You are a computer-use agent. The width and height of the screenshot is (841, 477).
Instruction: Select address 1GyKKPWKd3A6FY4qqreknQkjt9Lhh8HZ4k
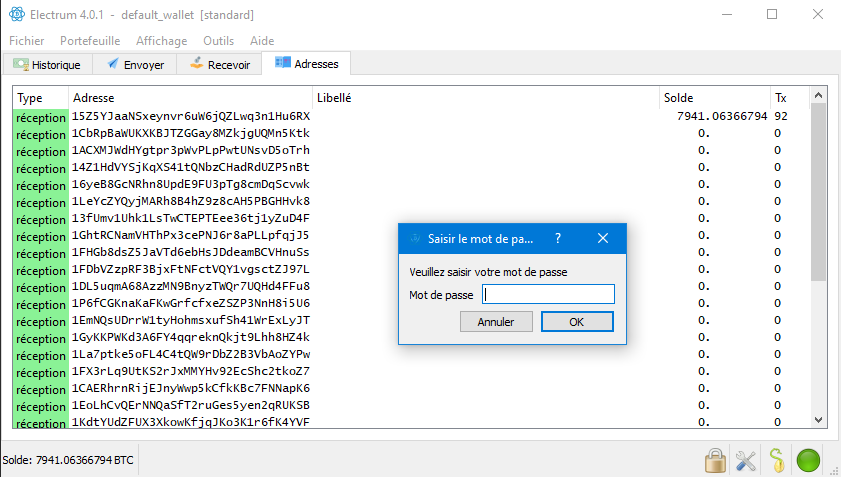(191, 337)
